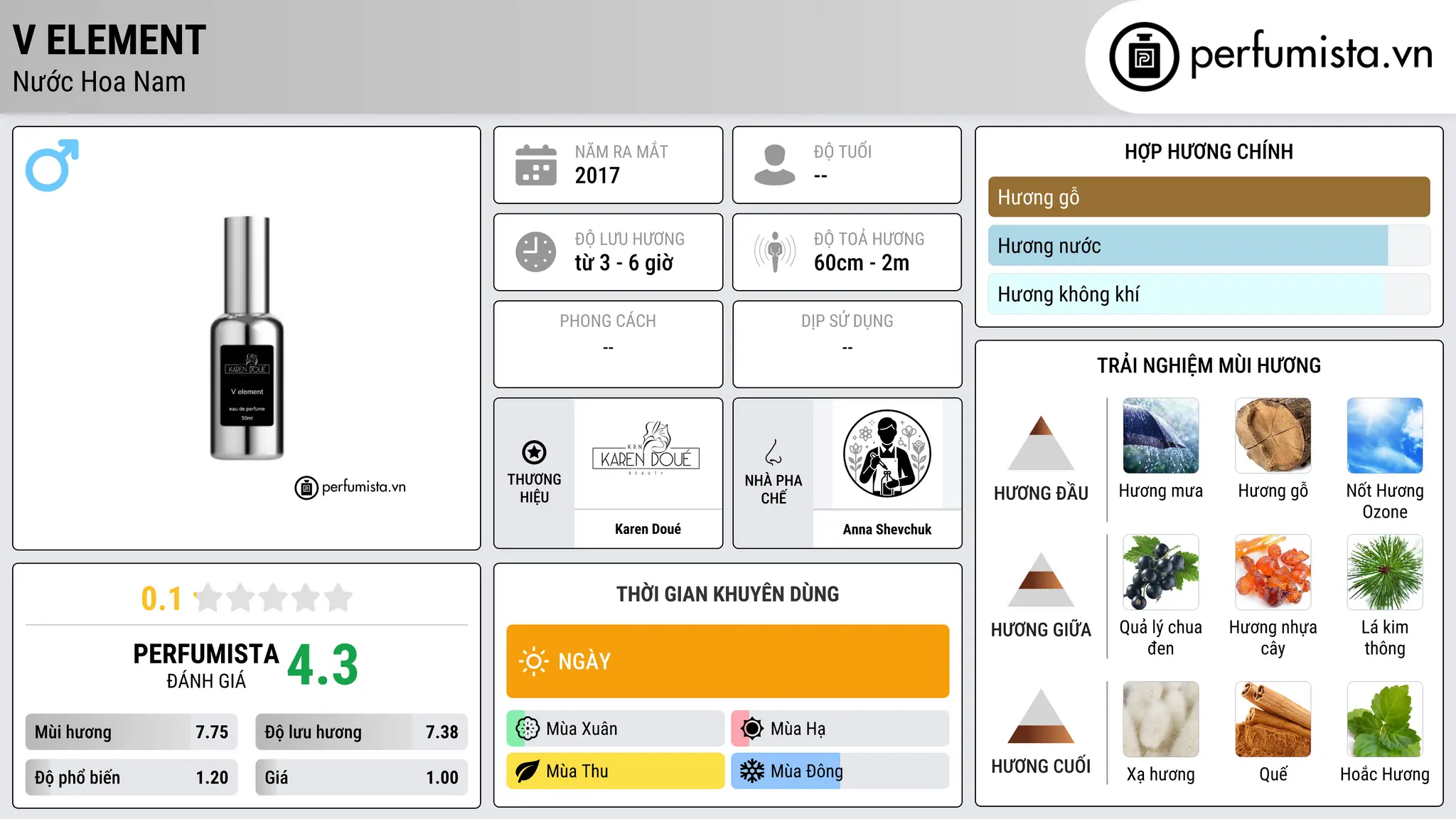Viewport: 1456px width, 819px height.
Task: Click the Mùa Xuân season bar
Action: [x=615, y=729]
